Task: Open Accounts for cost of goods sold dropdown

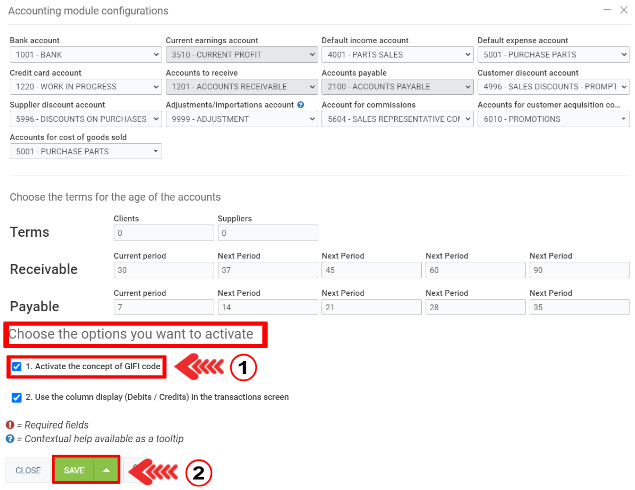Action: click(x=85, y=151)
